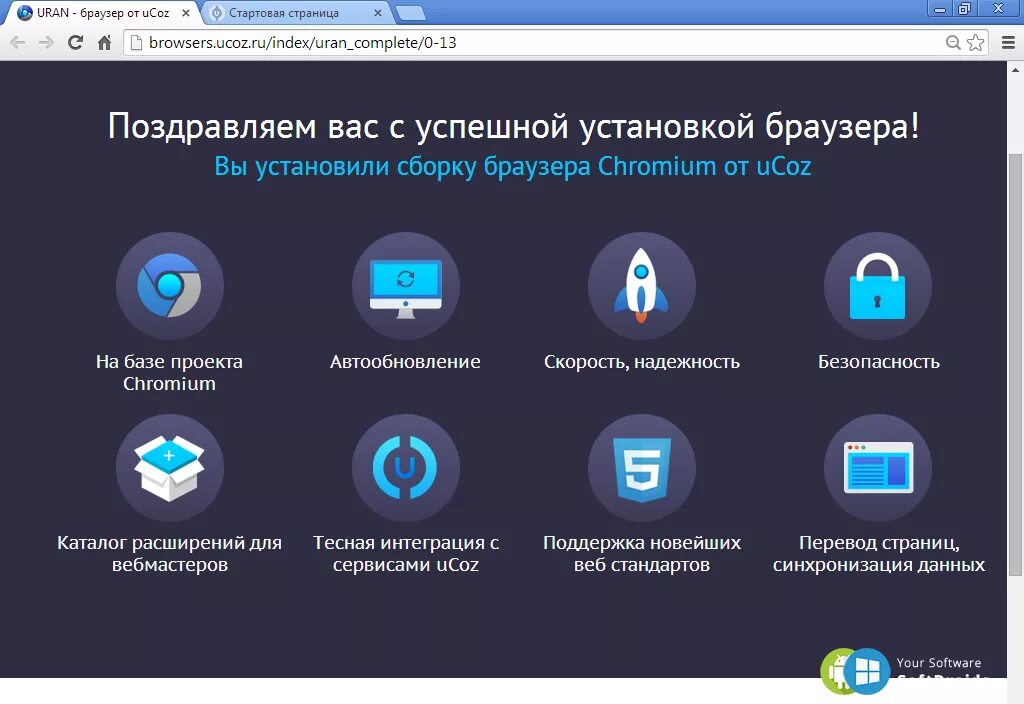Click the extensions box icon
The image size is (1024, 704).
coord(170,468)
